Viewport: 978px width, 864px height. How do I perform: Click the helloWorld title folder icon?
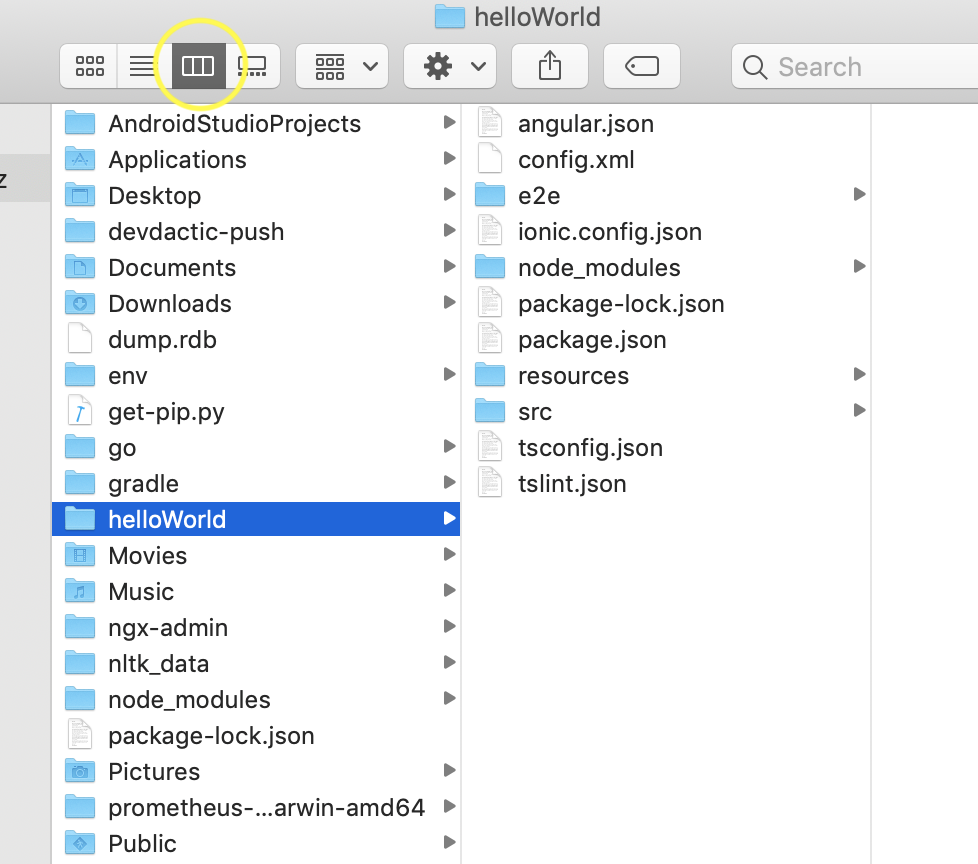450,17
